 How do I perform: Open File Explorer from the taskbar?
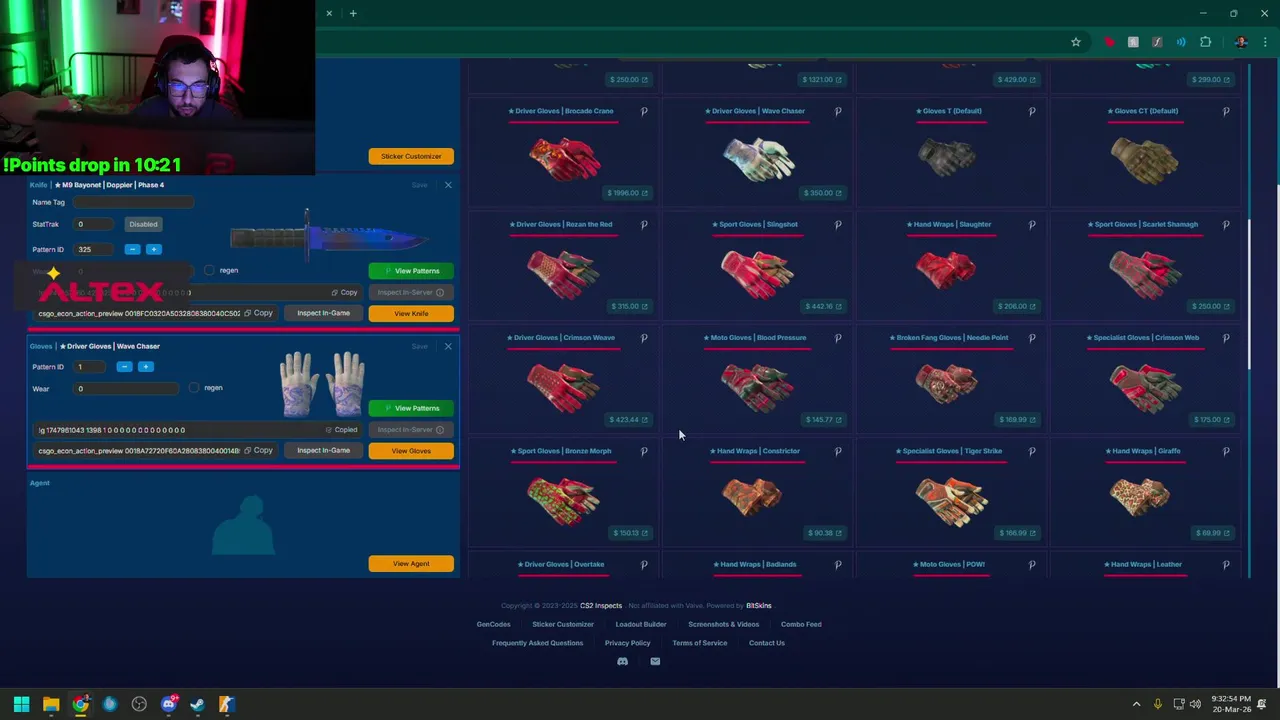(x=51, y=704)
